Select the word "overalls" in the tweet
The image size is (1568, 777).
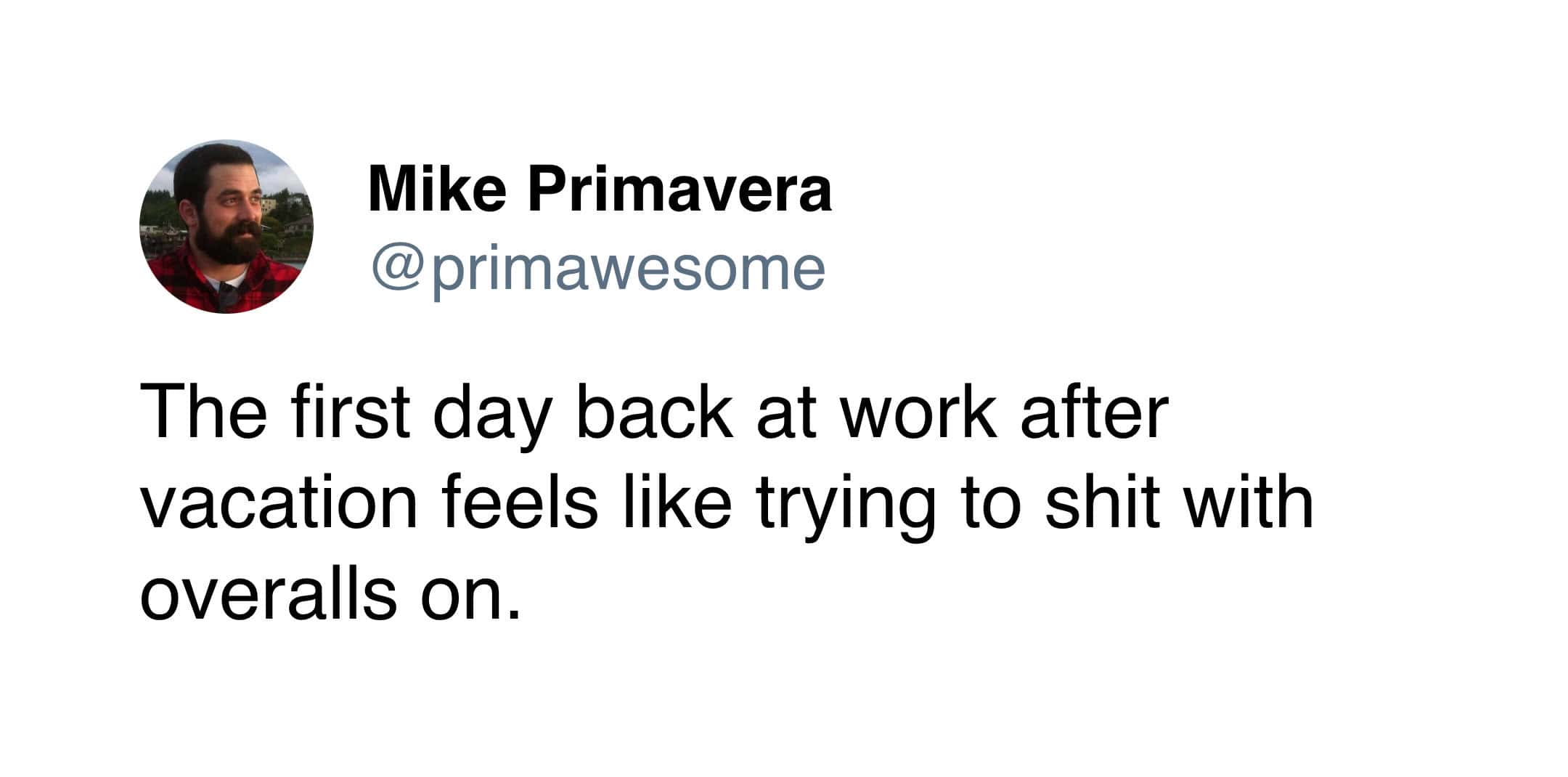pos(268,593)
